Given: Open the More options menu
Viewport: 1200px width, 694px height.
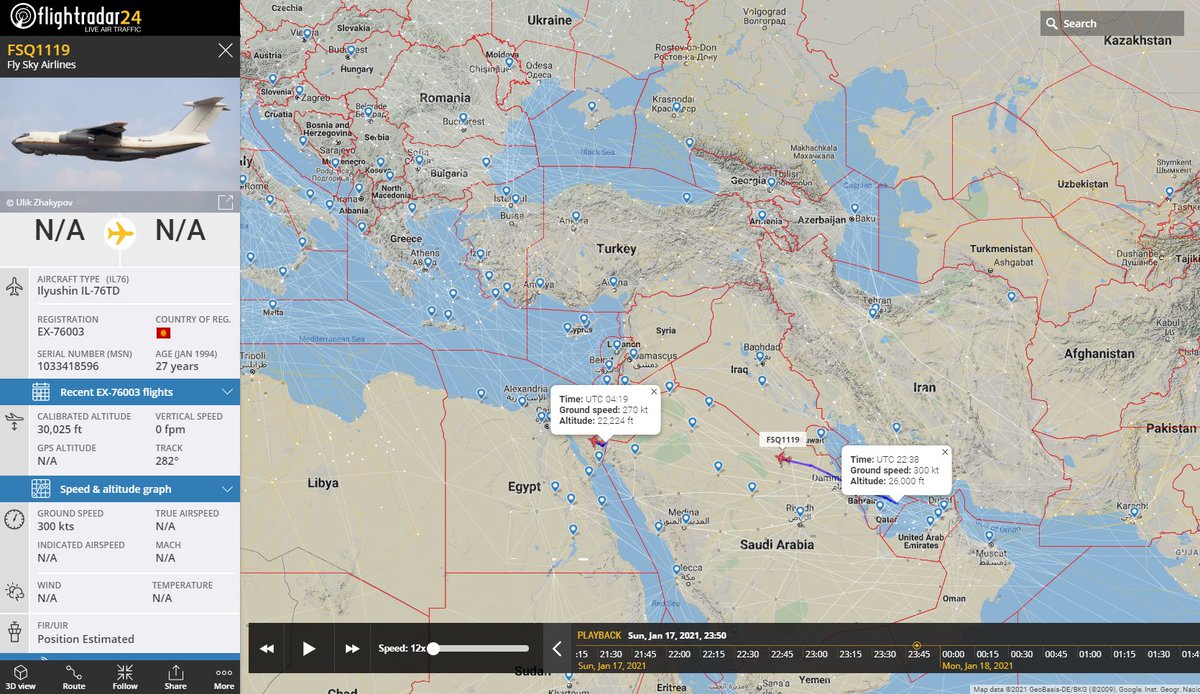Looking at the screenshot, I should pyautogui.click(x=224, y=676).
